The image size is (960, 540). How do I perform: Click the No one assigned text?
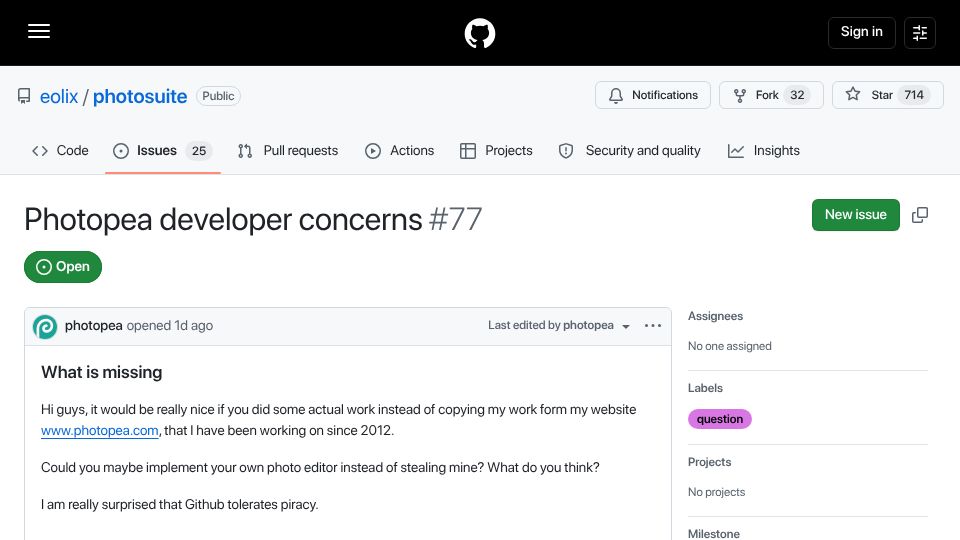(730, 347)
